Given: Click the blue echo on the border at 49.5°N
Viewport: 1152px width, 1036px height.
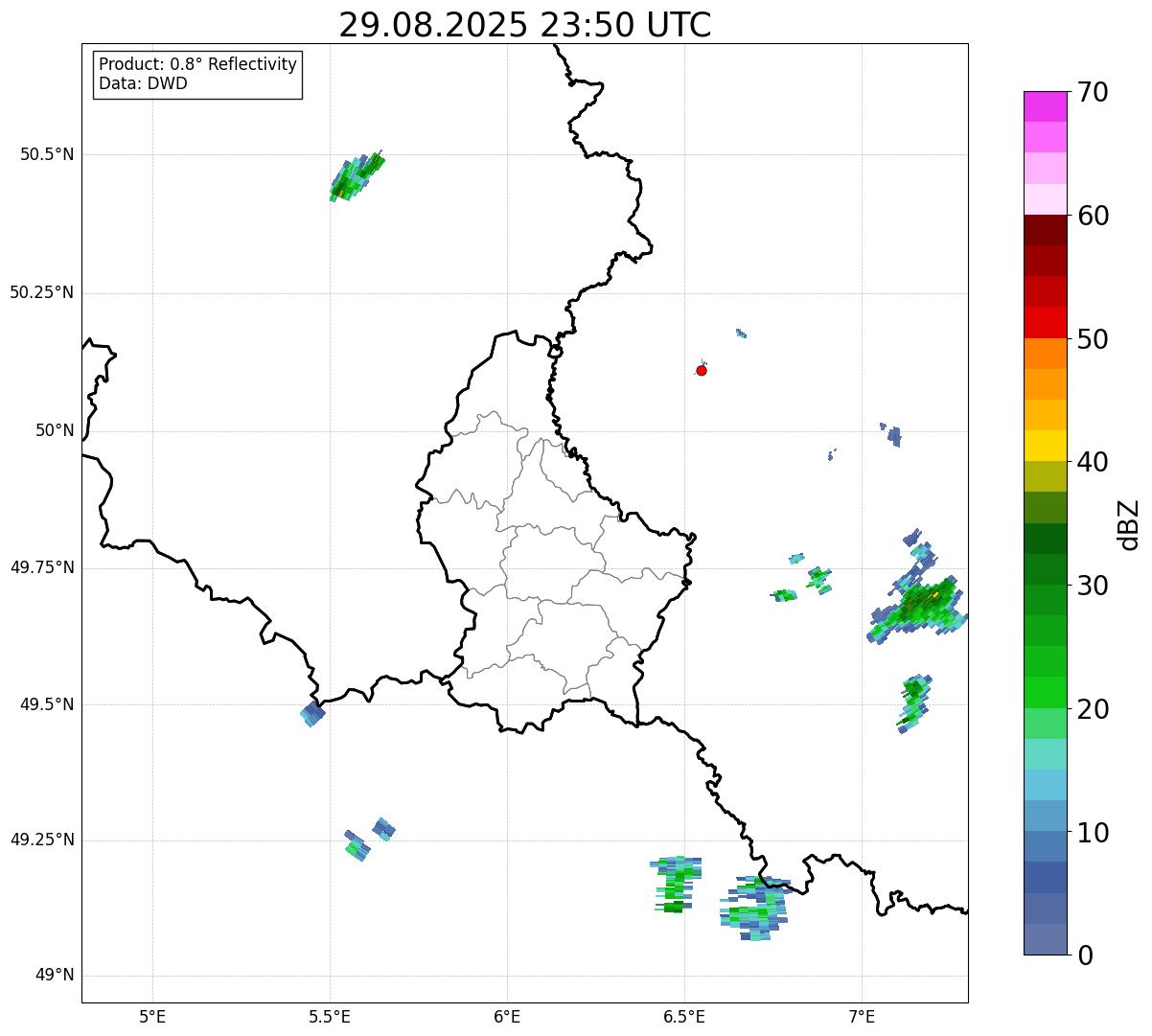Looking at the screenshot, I should (312, 714).
